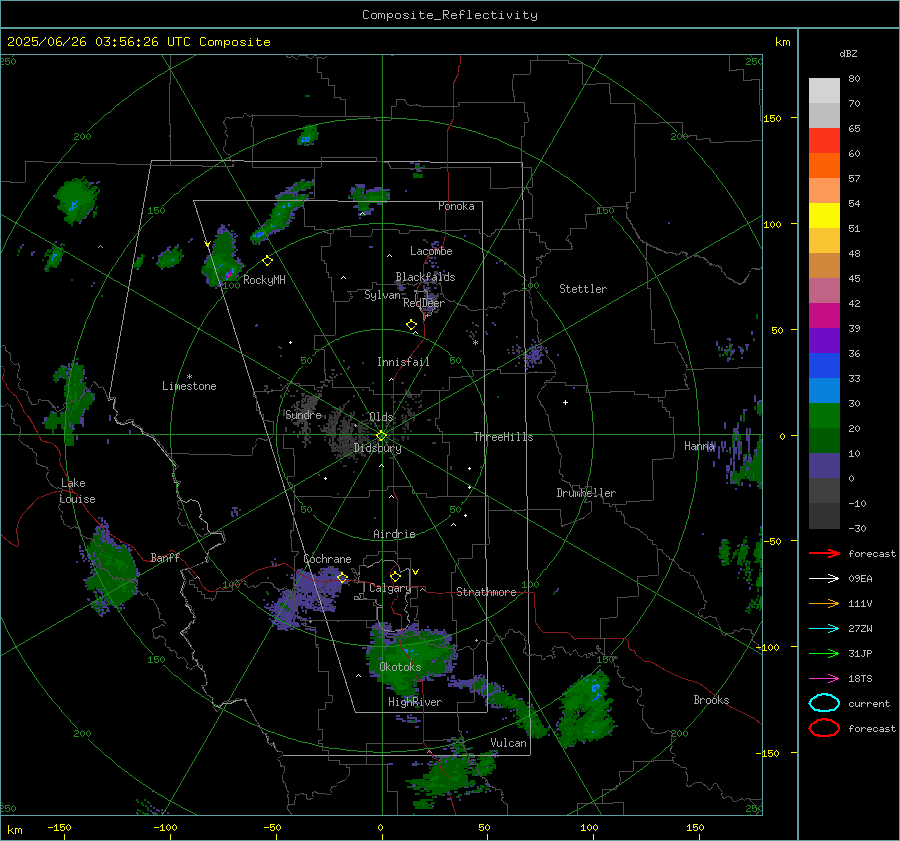The image size is (900, 841).
Task: Click the orange 111V arrow legend icon
Action: 824,603
